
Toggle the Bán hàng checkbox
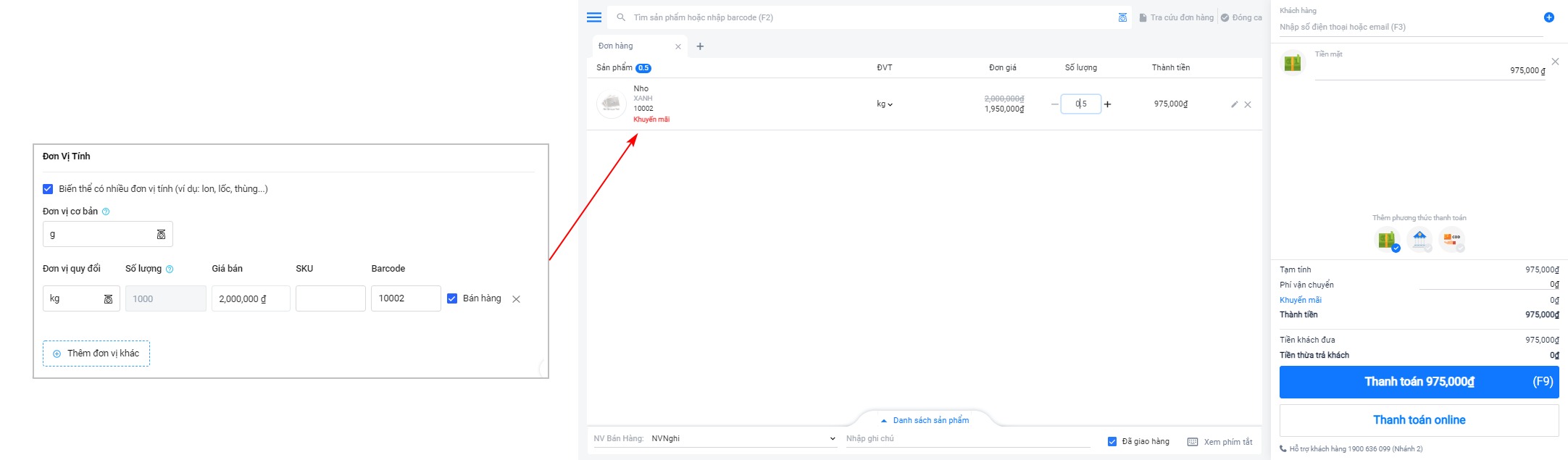coord(452,298)
